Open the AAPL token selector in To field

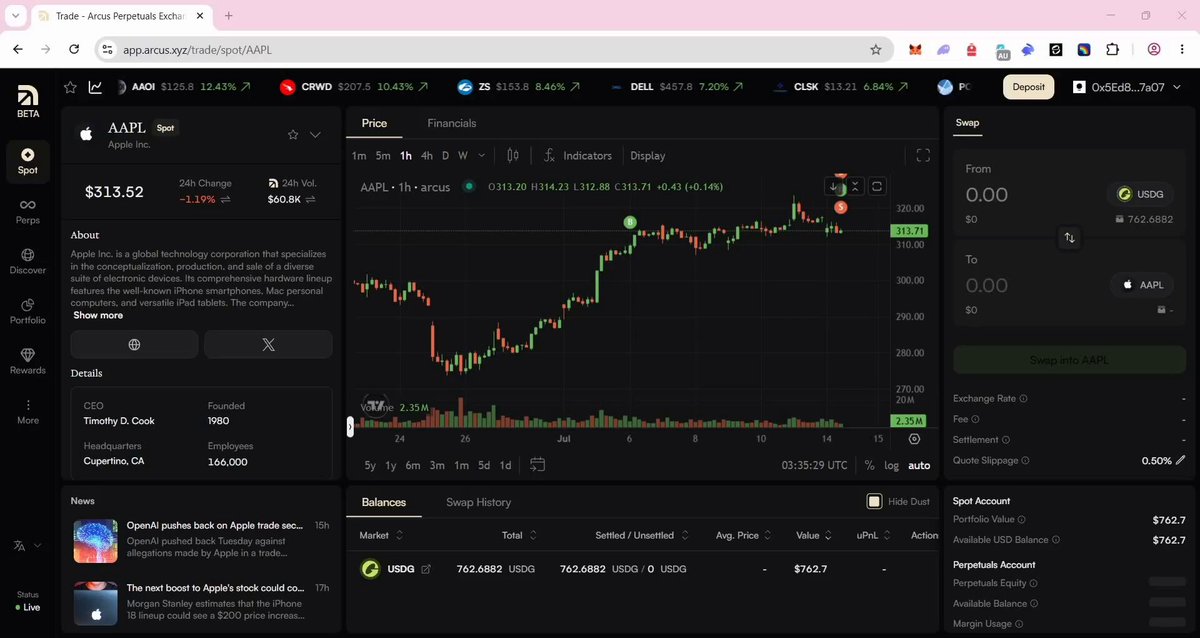coord(1141,285)
